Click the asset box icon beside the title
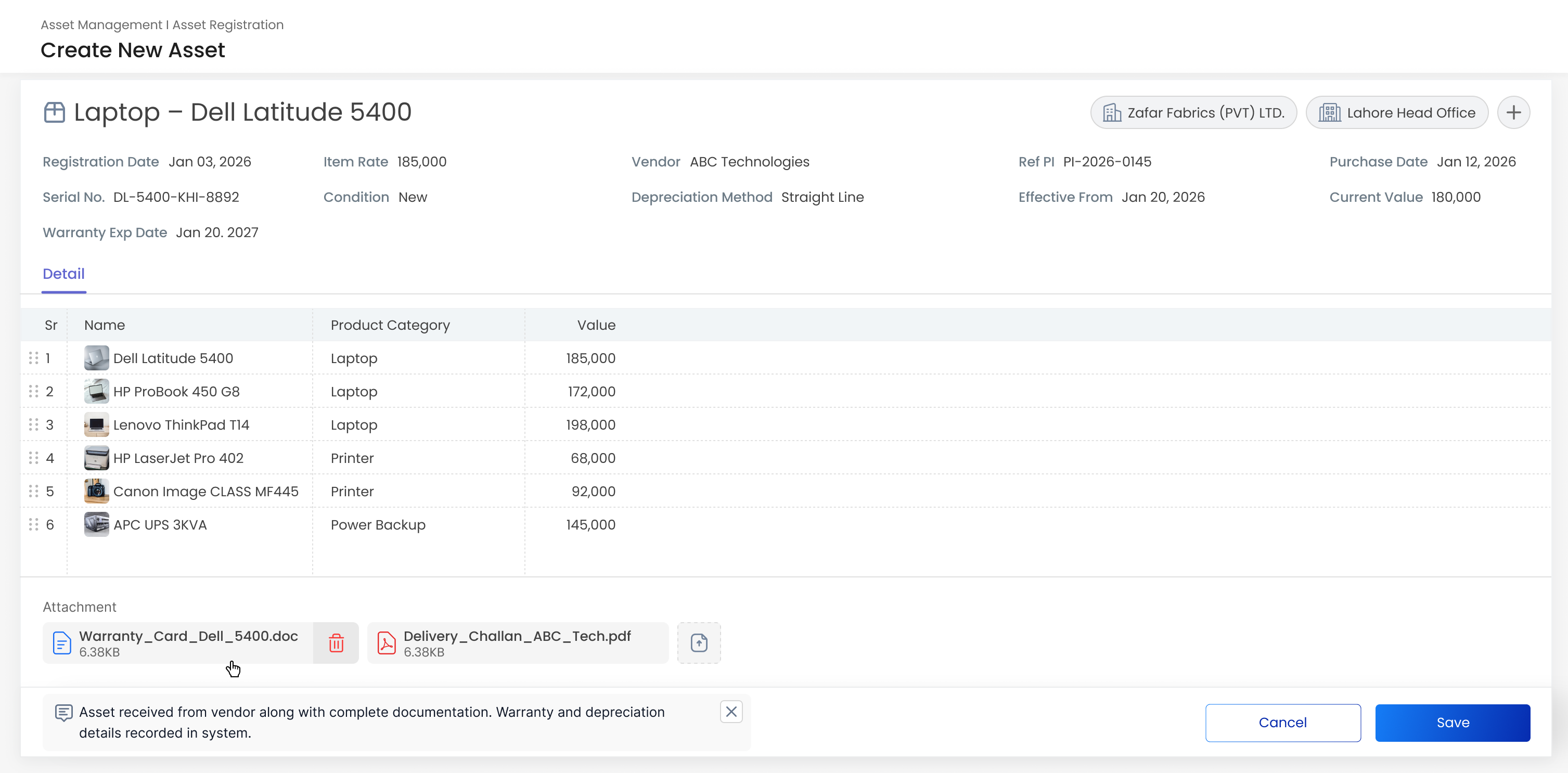 [x=54, y=112]
